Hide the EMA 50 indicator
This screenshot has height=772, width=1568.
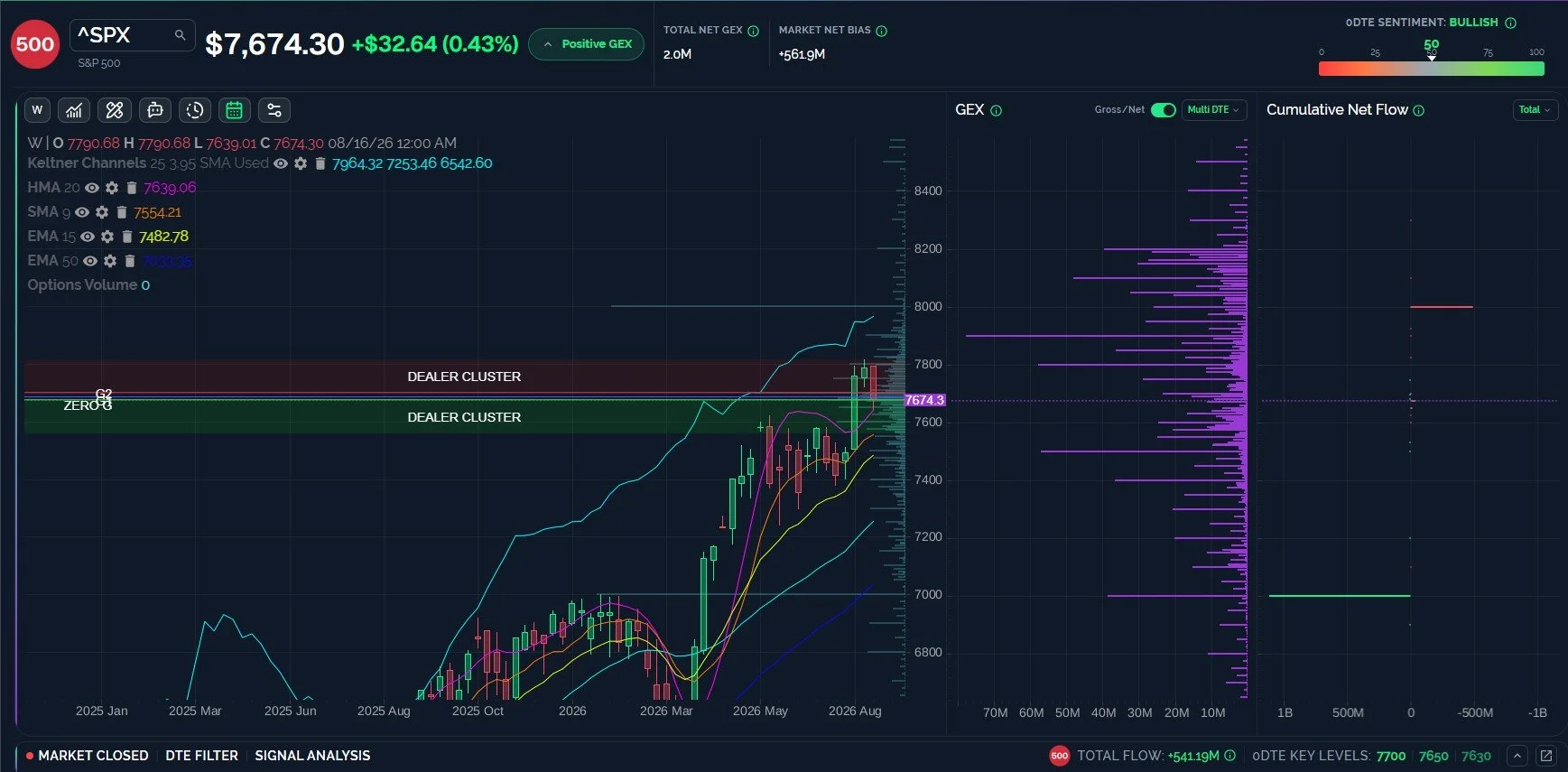point(90,261)
